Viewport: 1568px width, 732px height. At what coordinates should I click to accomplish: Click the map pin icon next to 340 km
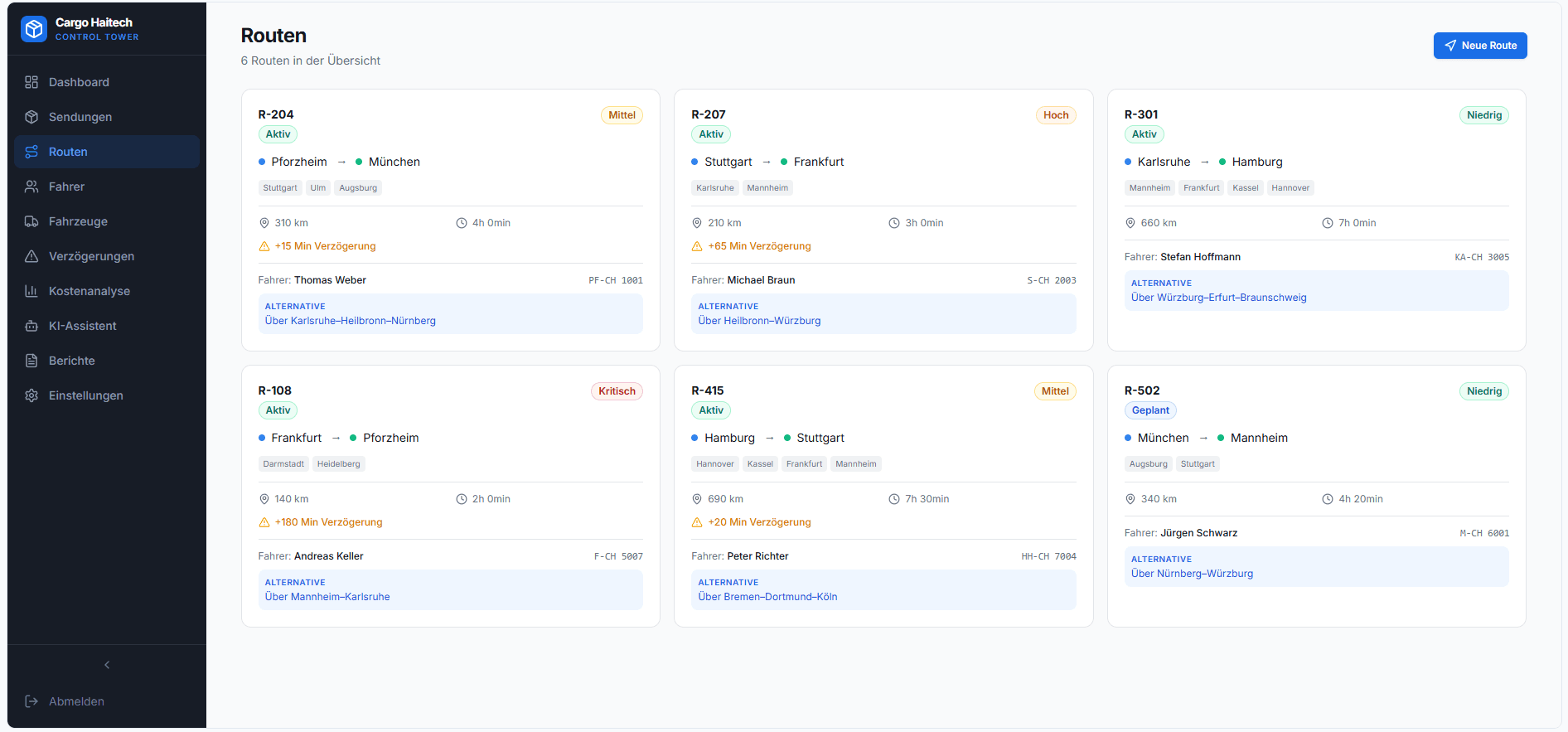(x=1130, y=499)
